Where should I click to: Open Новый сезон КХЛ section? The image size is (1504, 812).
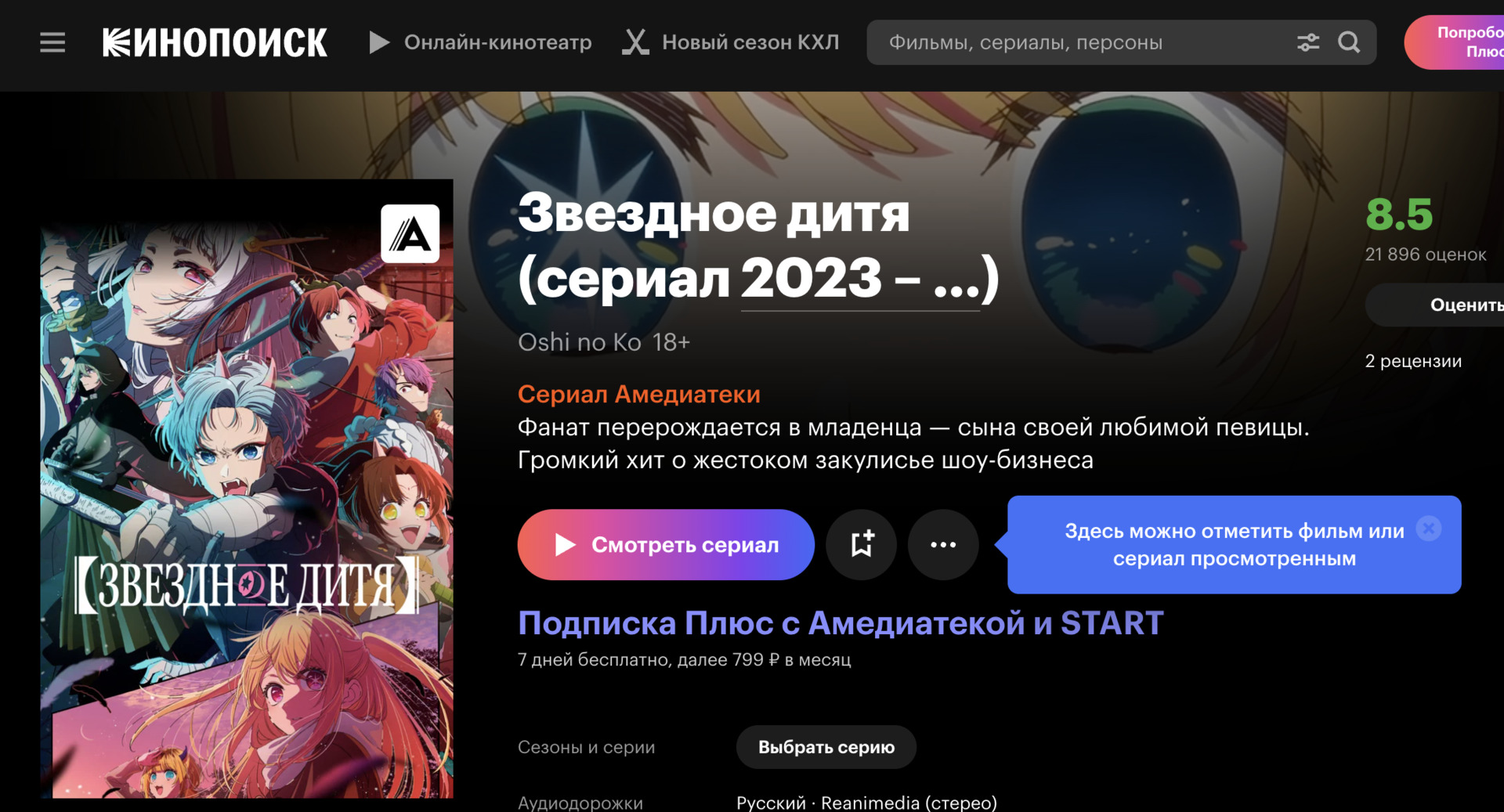click(750, 42)
